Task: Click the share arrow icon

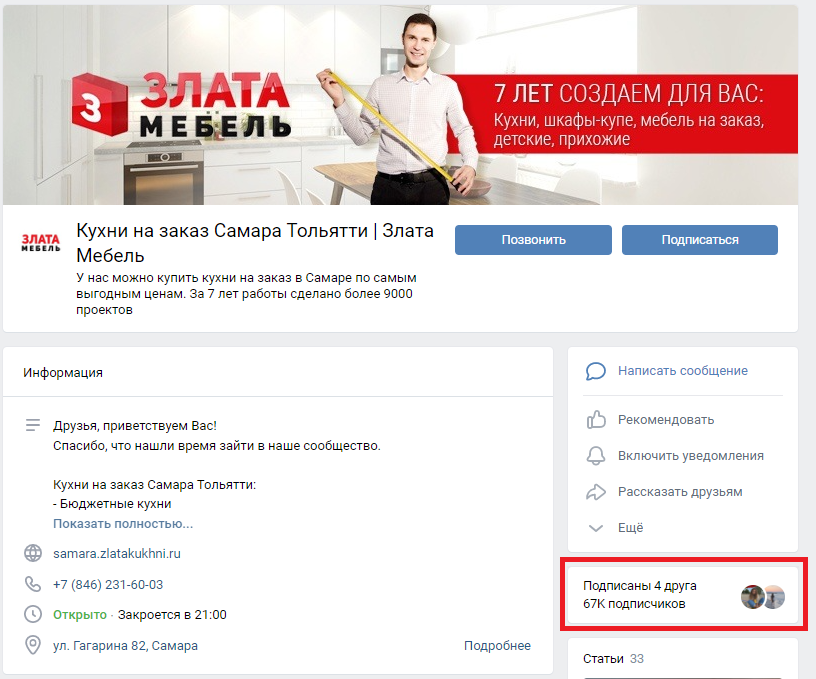Action: pos(596,492)
